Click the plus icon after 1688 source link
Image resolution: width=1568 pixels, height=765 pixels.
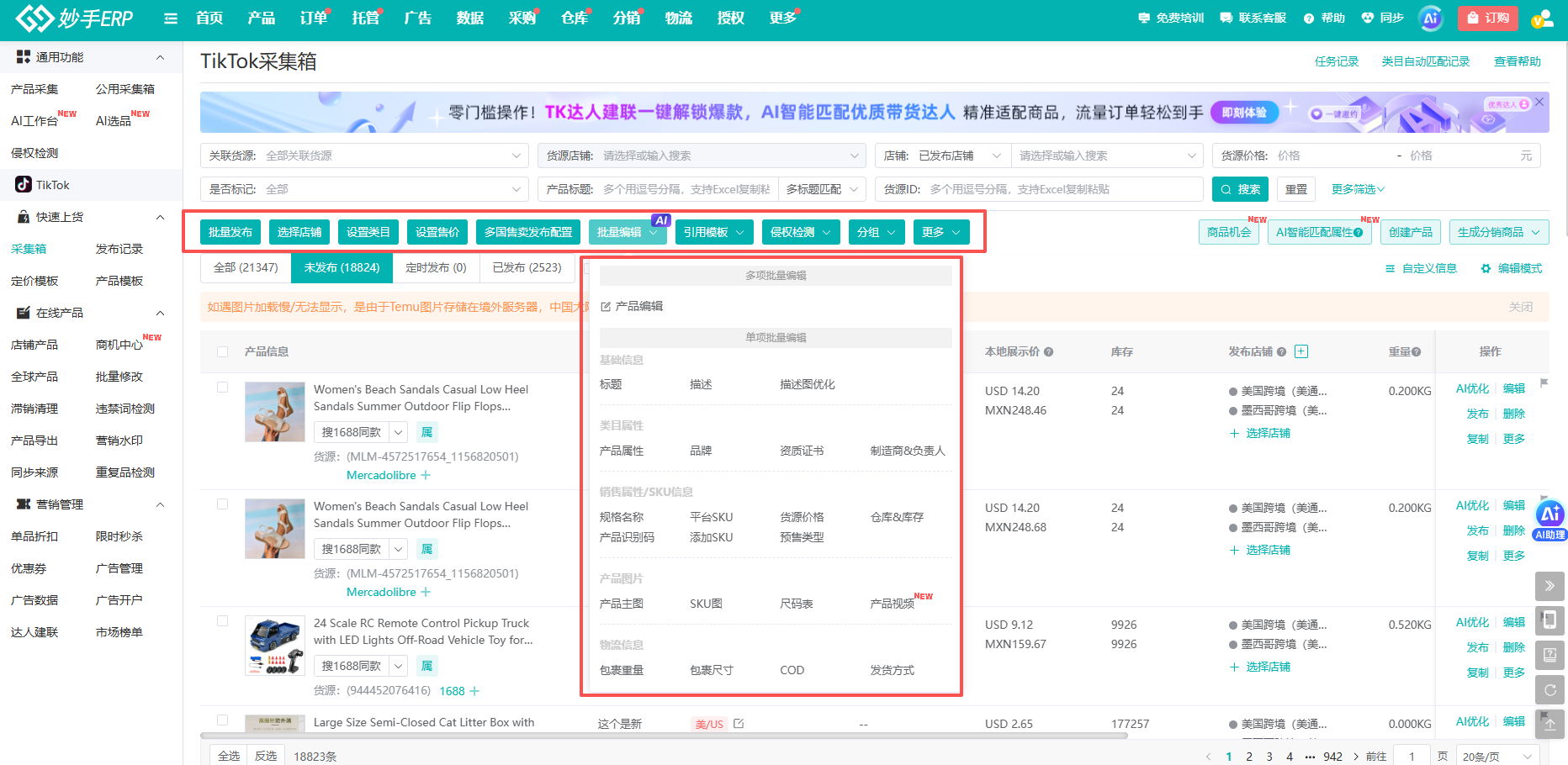point(474,691)
